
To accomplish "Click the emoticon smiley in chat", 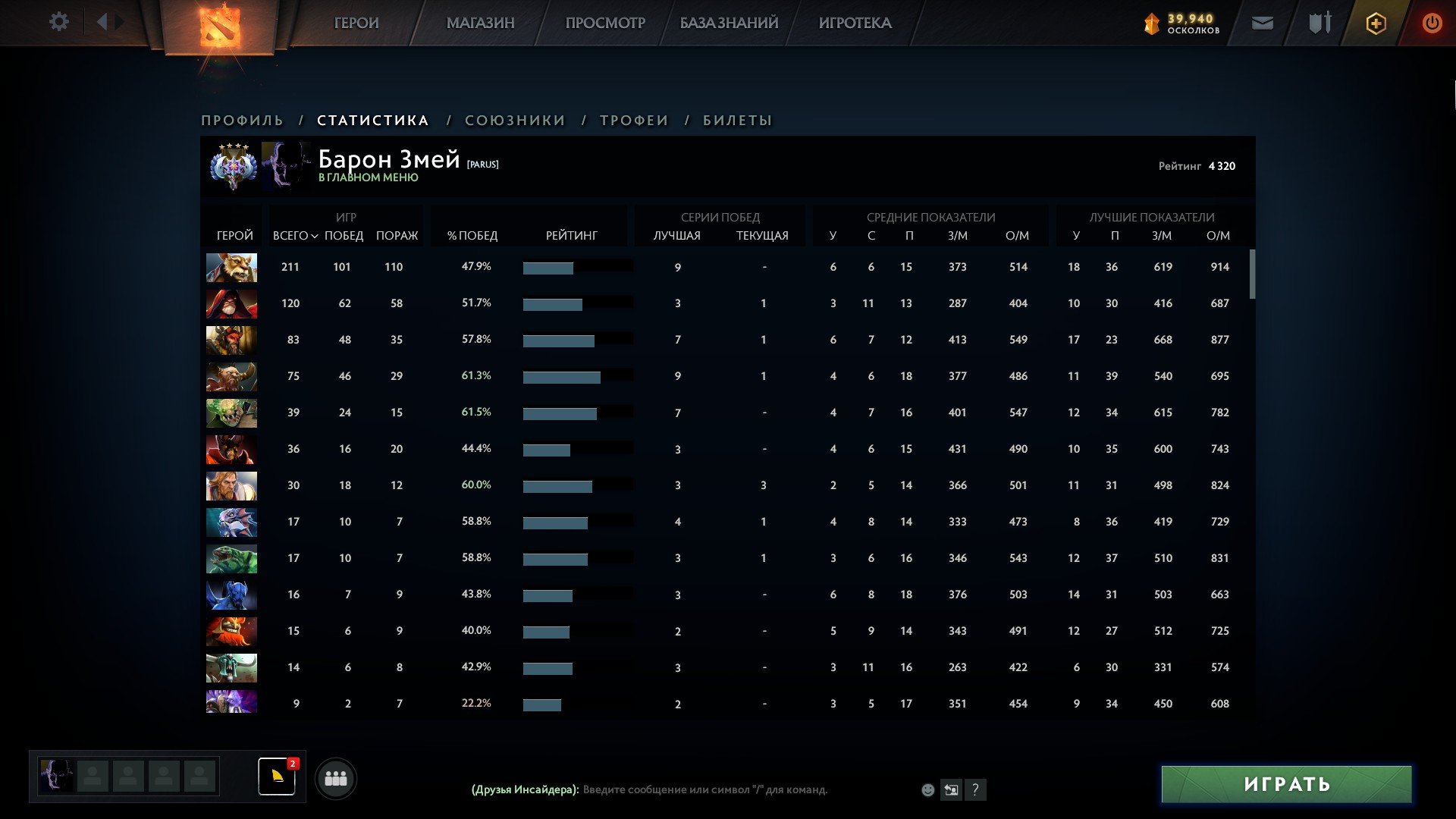I will pyautogui.click(x=927, y=790).
